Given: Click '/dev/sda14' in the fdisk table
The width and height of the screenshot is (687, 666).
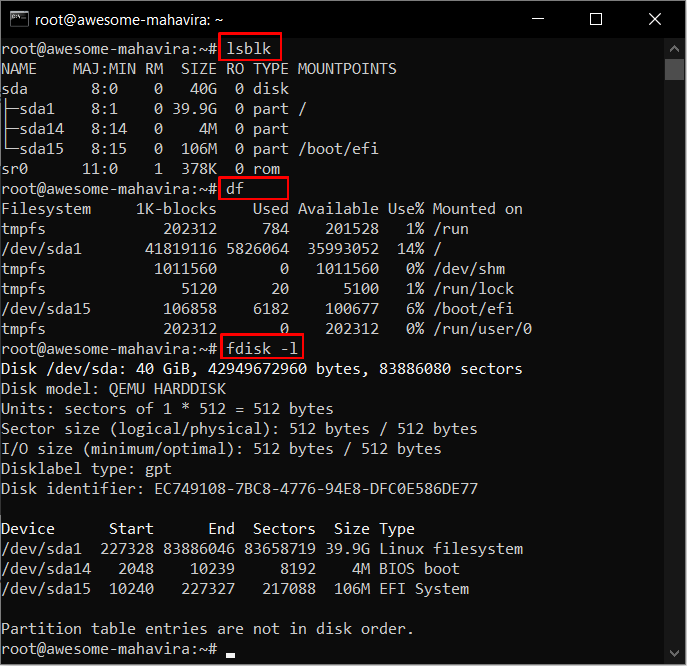Looking at the screenshot, I should click(x=46, y=569).
